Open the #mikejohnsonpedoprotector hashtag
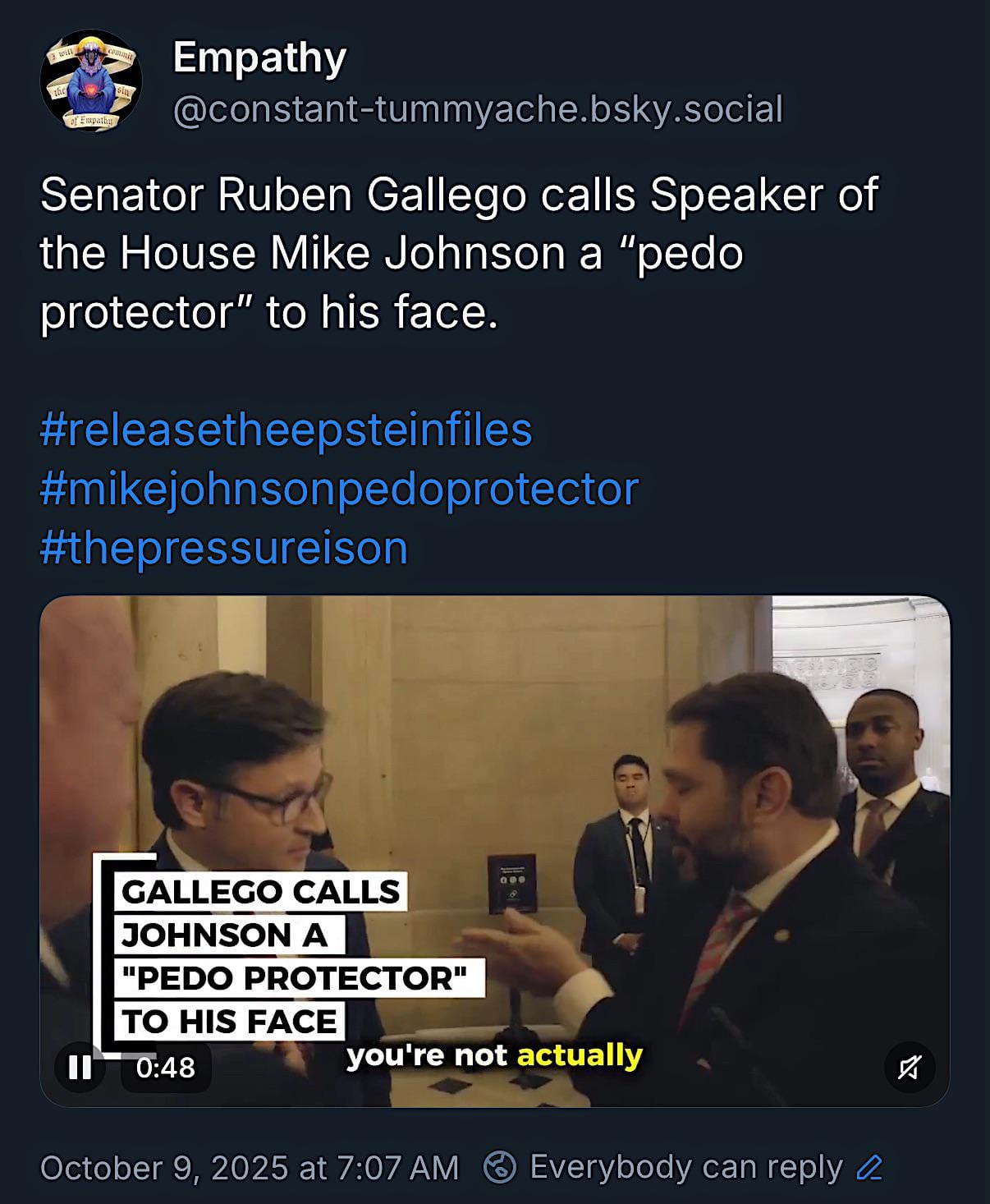Image resolution: width=990 pixels, height=1204 pixels. click(x=339, y=489)
